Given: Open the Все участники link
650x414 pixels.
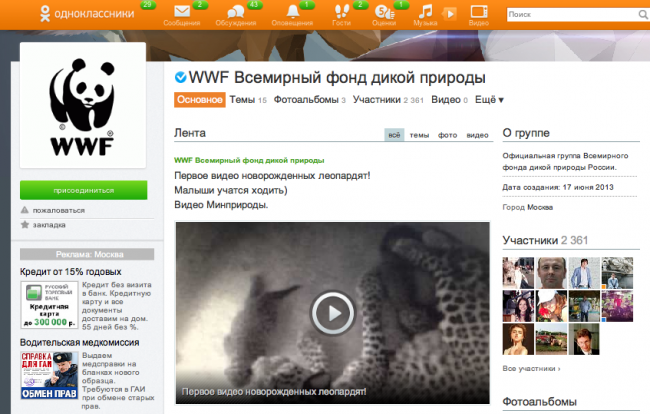Looking at the screenshot, I should [x=531, y=368].
